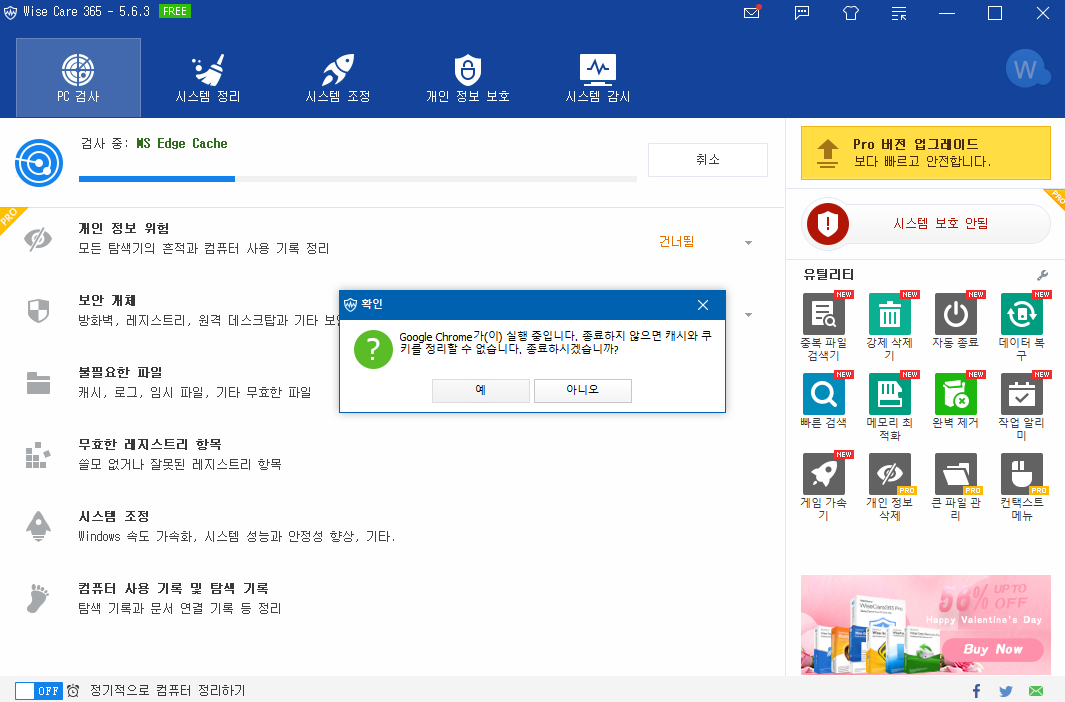Open 자동 종료 utility
This screenshot has height=702, width=1065.
pos(956,322)
